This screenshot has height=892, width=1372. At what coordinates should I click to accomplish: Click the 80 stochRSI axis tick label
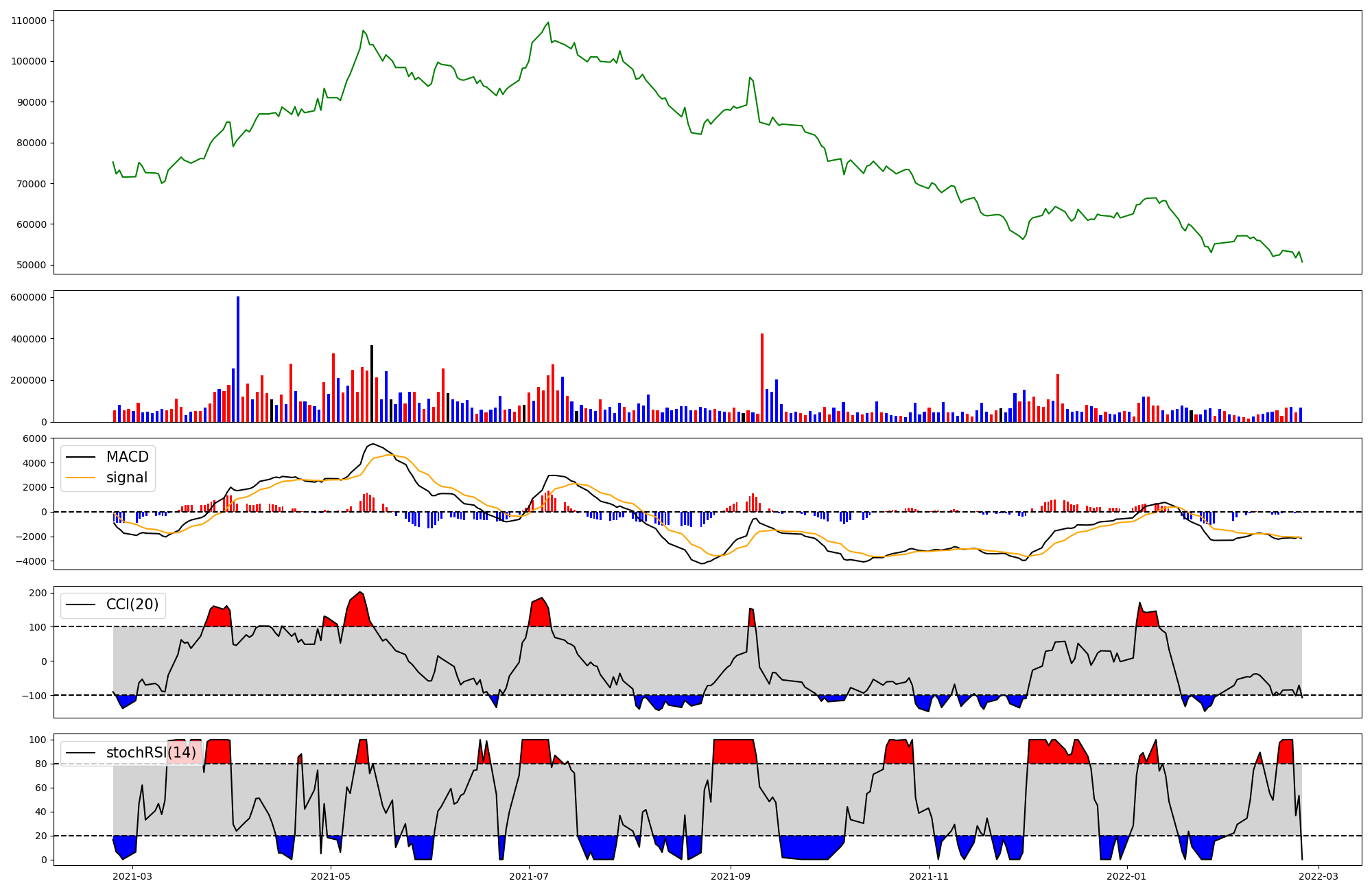43,764
